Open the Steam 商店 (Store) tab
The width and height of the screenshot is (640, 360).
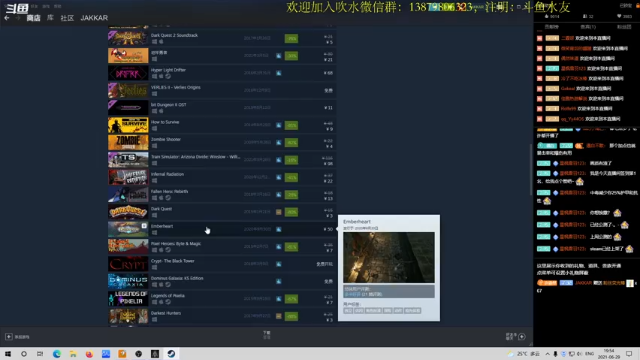tap(33, 18)
